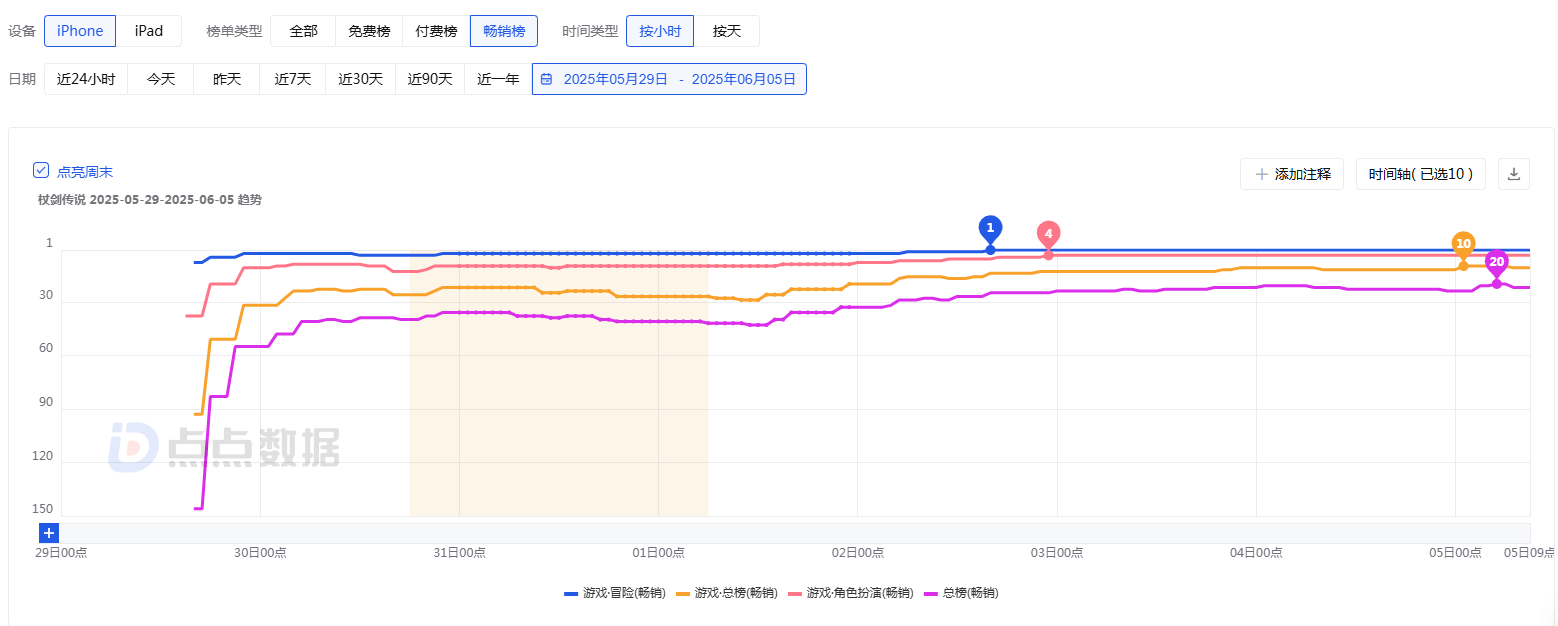Click the orange marker pin labeled 10

pyautogui.click(x=1463, y=245)
